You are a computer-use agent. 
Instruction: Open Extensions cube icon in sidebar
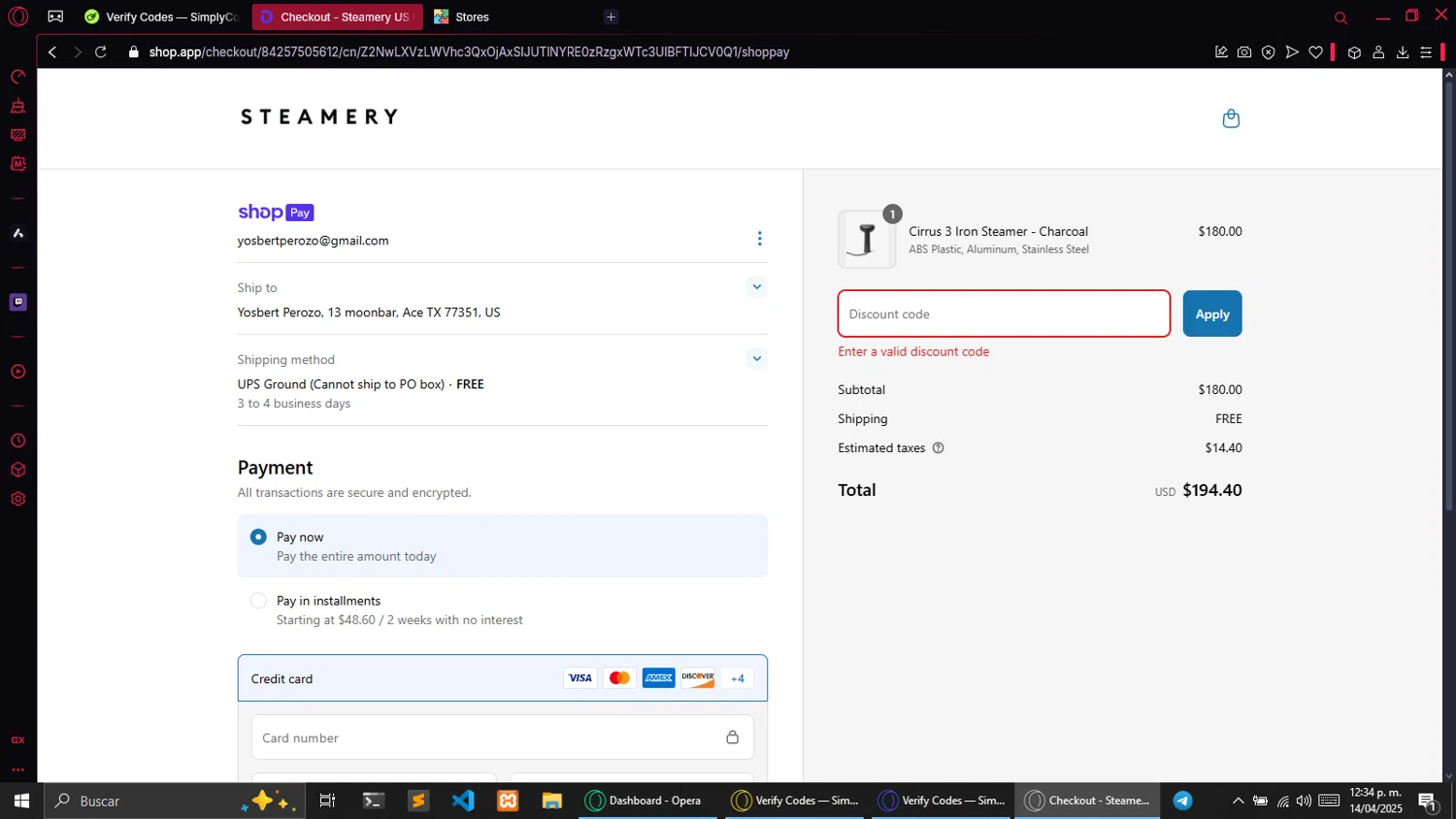click(x=17, y=470)
